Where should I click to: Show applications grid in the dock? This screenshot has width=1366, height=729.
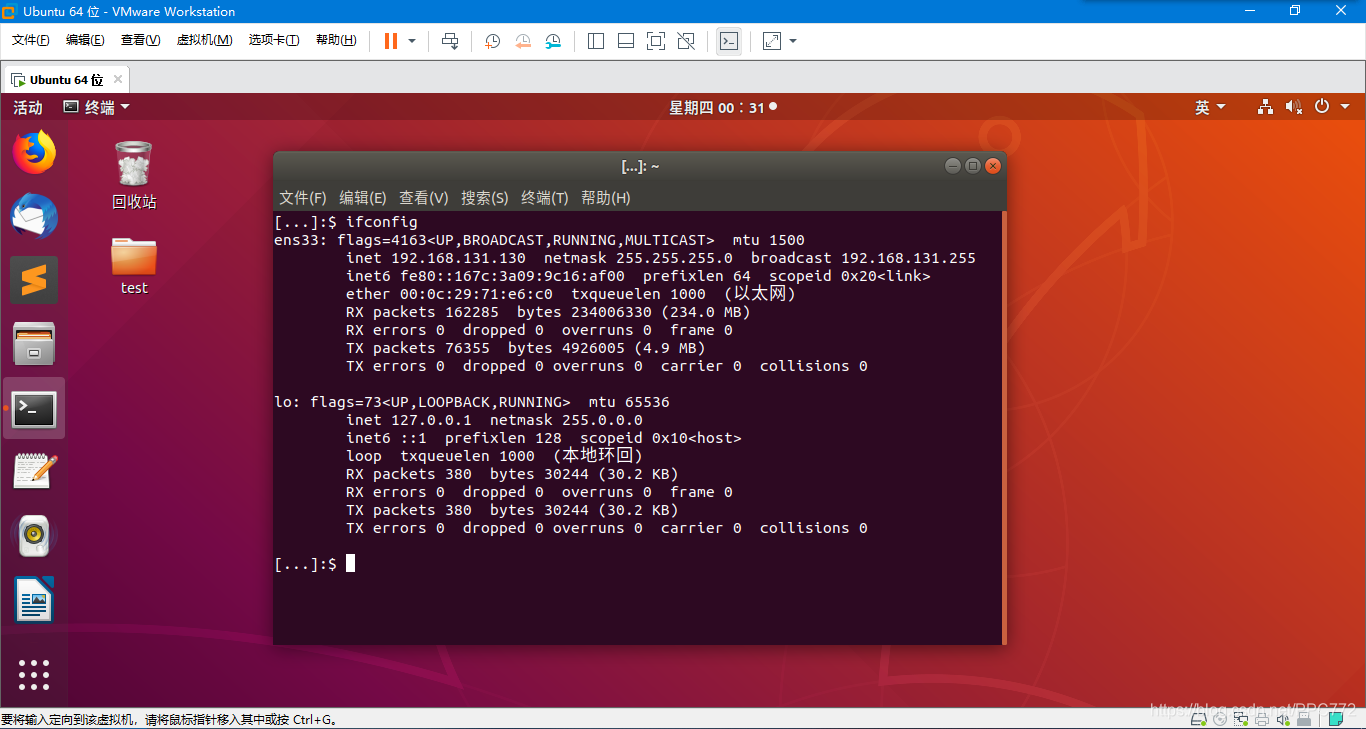tap(34, 674)
